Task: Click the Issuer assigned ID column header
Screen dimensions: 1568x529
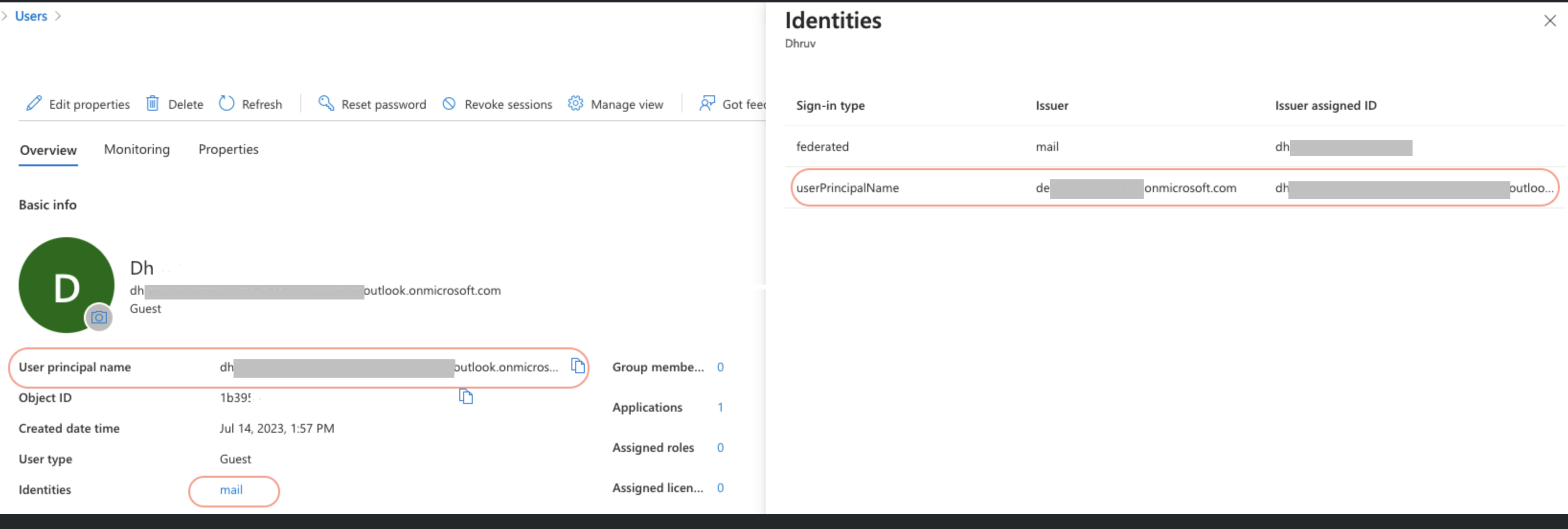Action: pos(1326,106)
